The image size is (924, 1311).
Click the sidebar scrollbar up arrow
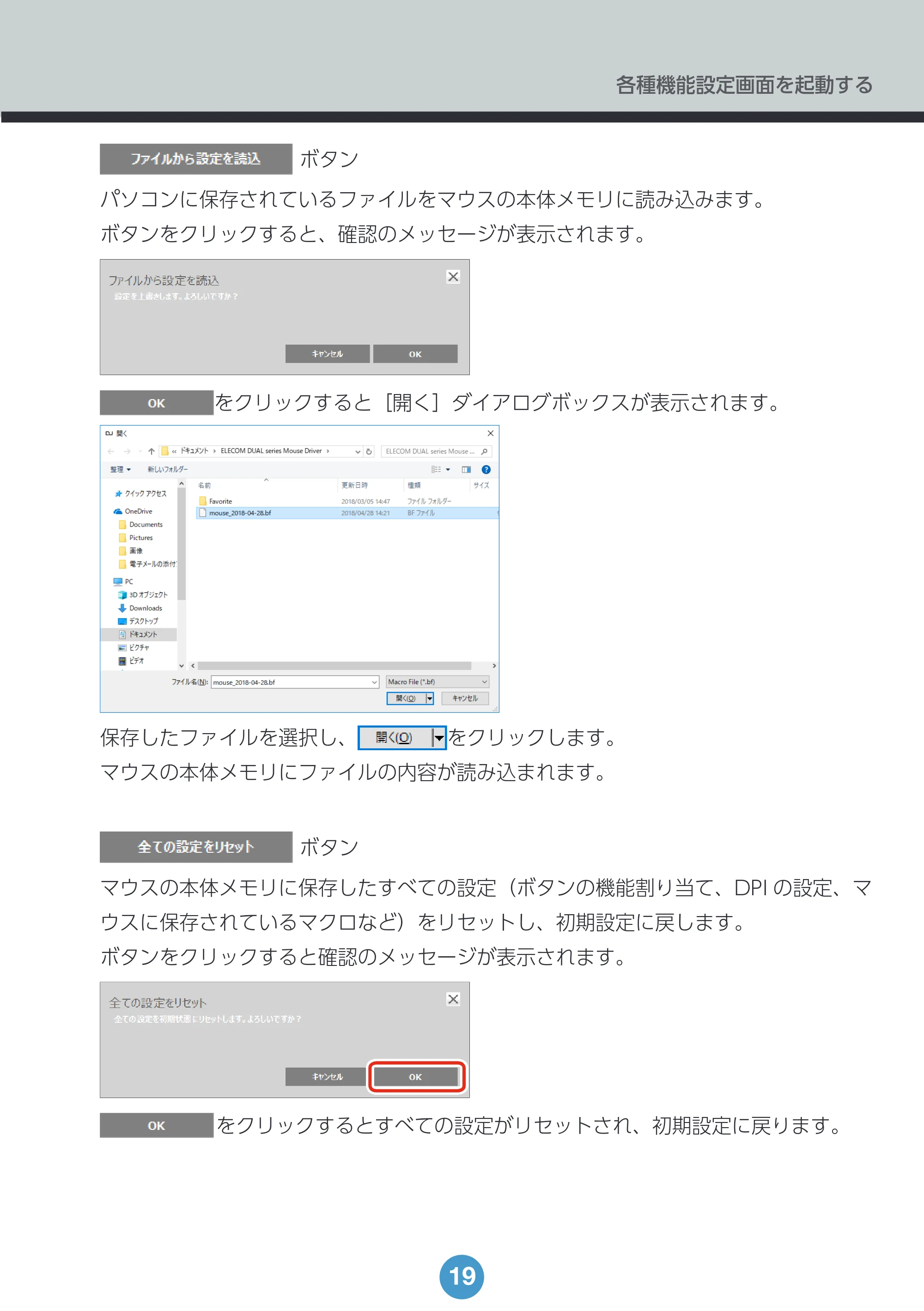(182, 484)
